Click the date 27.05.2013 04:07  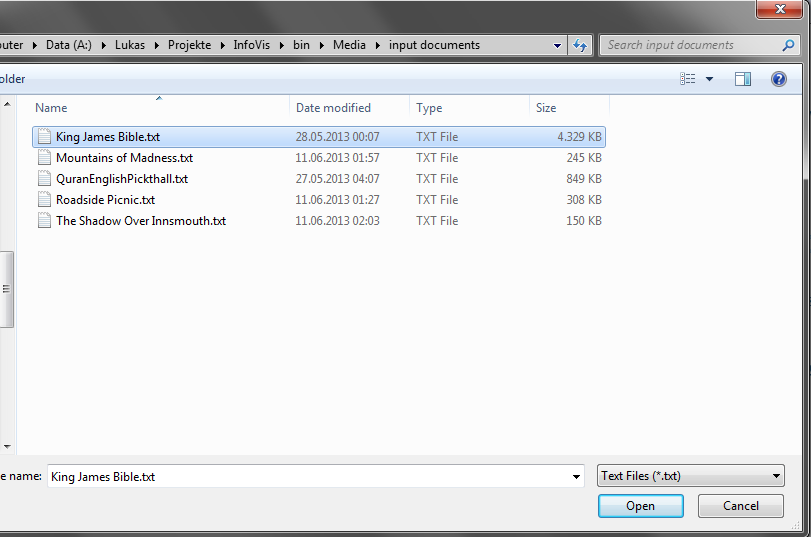point(337,178)
